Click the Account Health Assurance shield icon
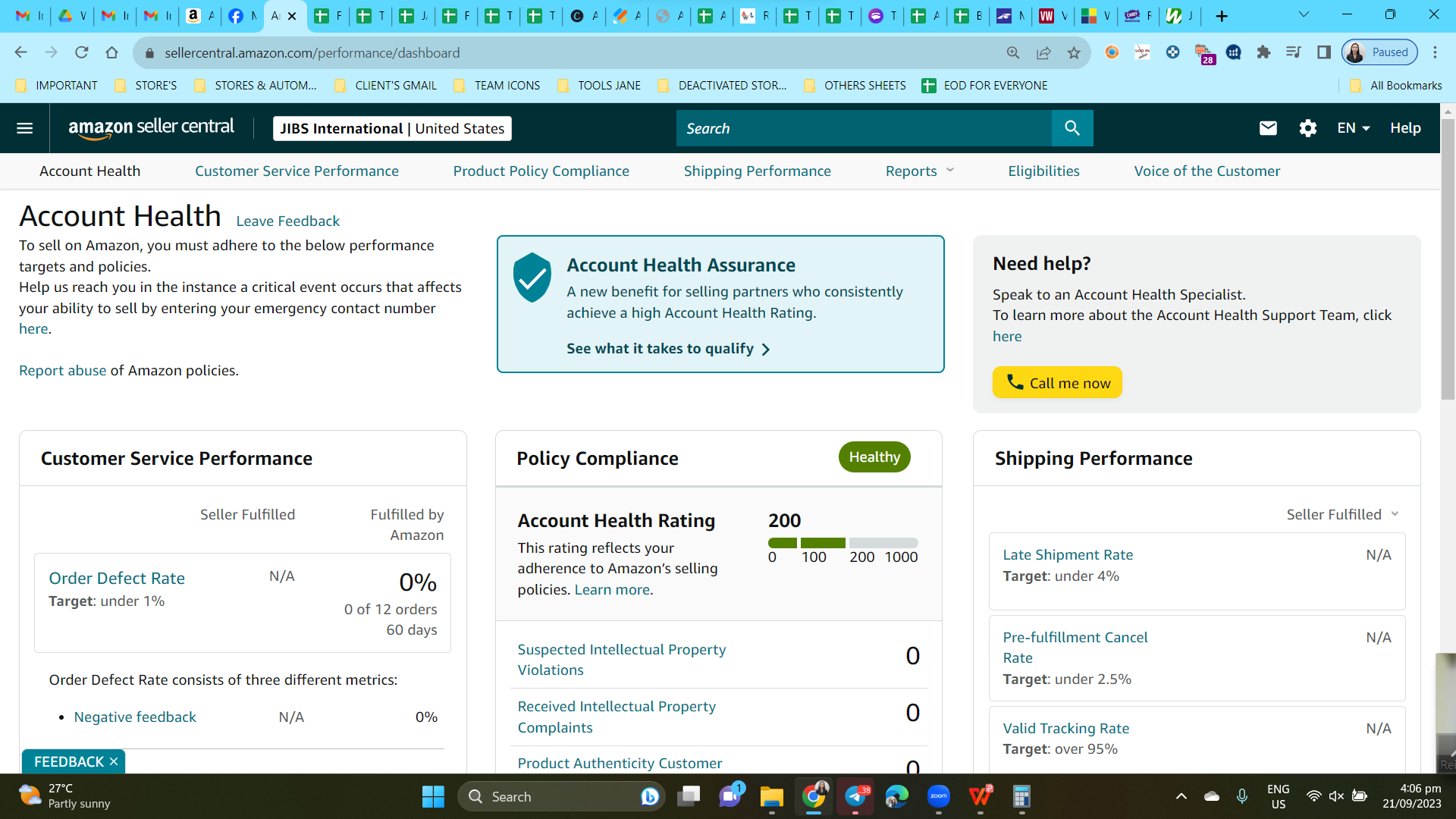1456x819 pixels. (x=532, y=278)
